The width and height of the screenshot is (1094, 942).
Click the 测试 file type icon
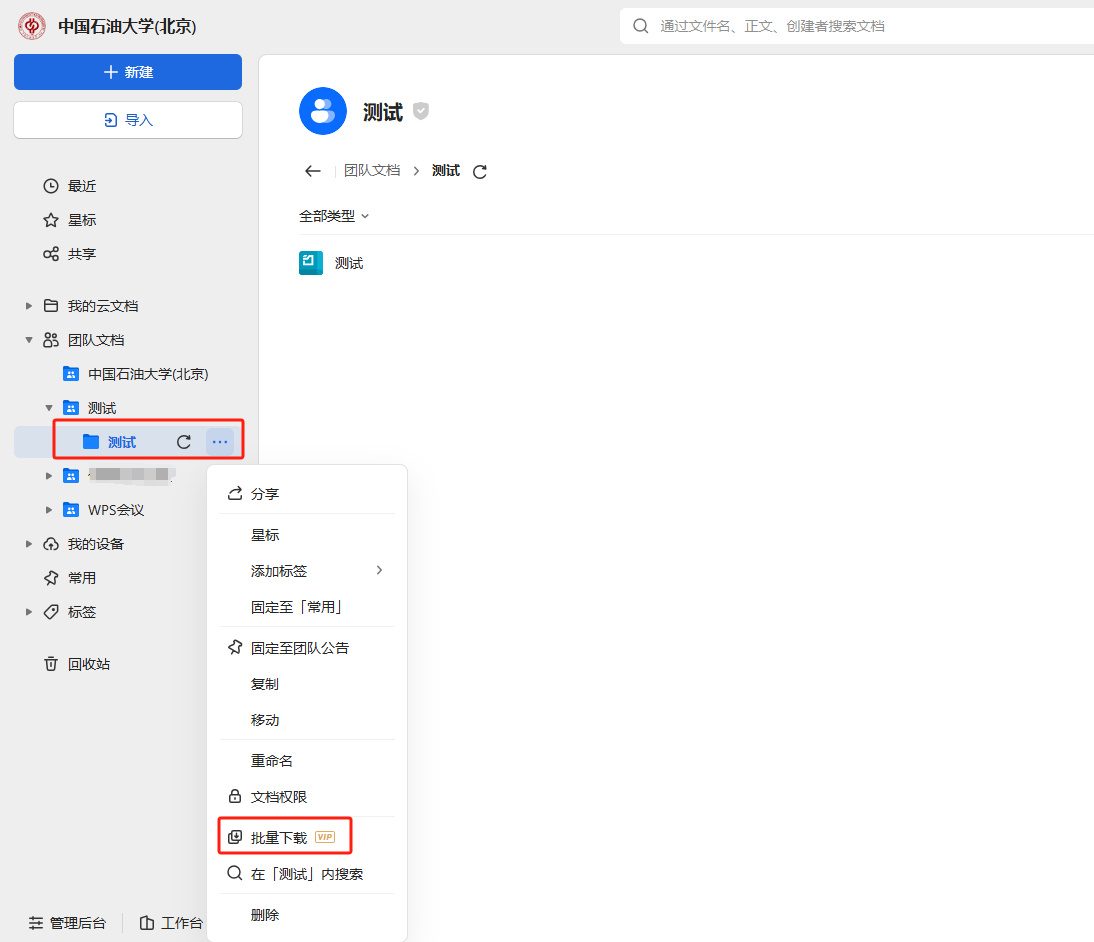[311, 263]
